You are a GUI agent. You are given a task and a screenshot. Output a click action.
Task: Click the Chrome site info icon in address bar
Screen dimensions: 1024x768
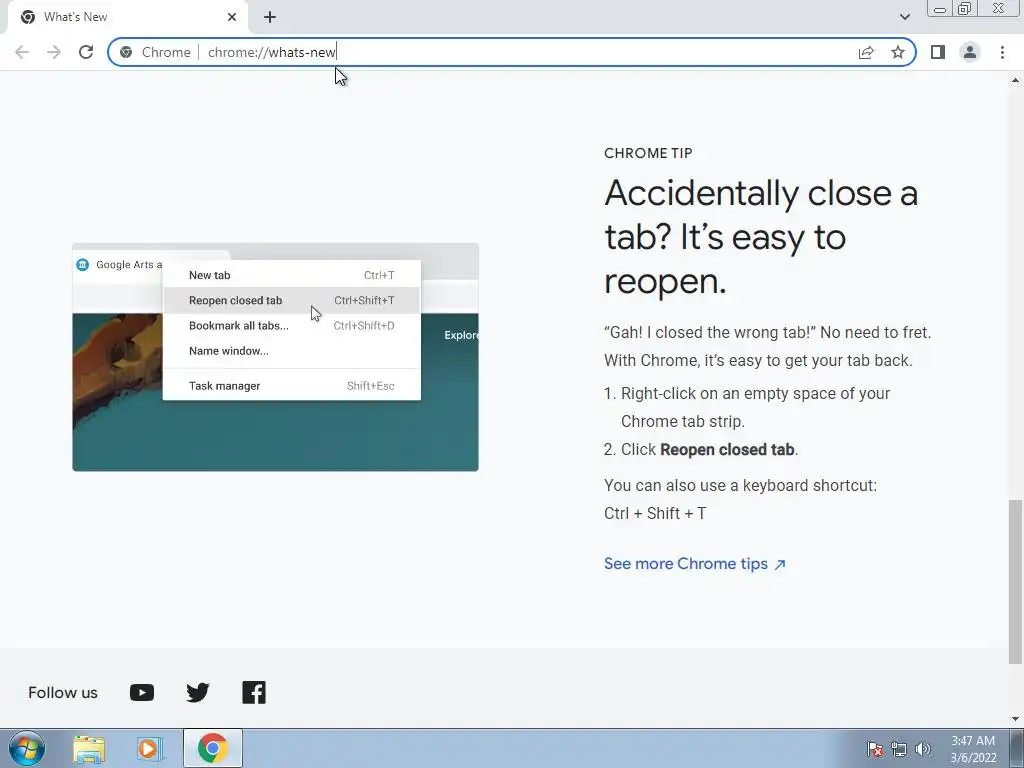126,52
